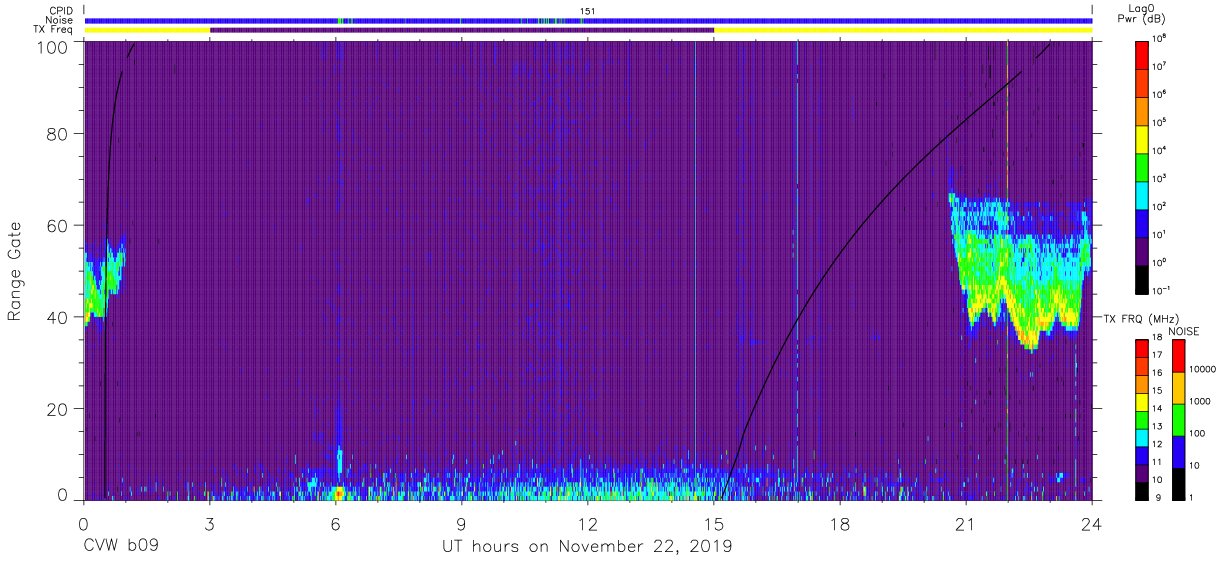
Task: Click the x-axis tick label '6'
Action: (335, 522)
